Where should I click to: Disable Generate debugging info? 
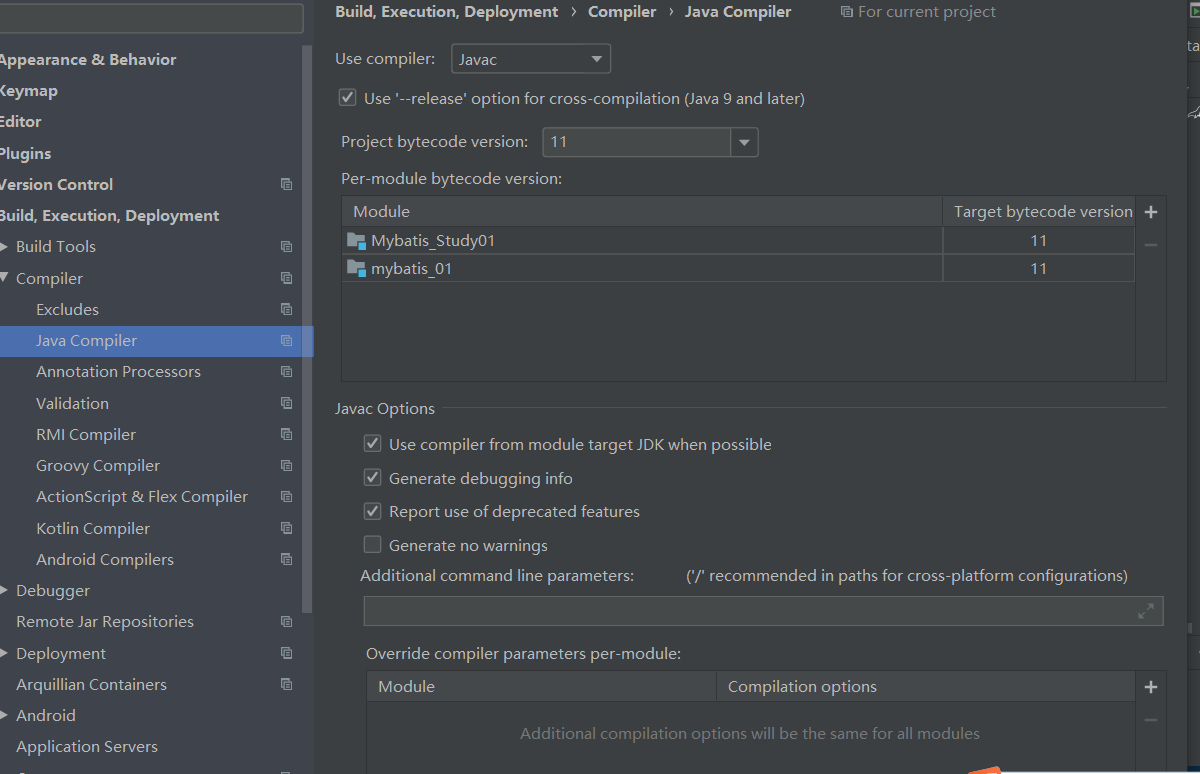372,477
